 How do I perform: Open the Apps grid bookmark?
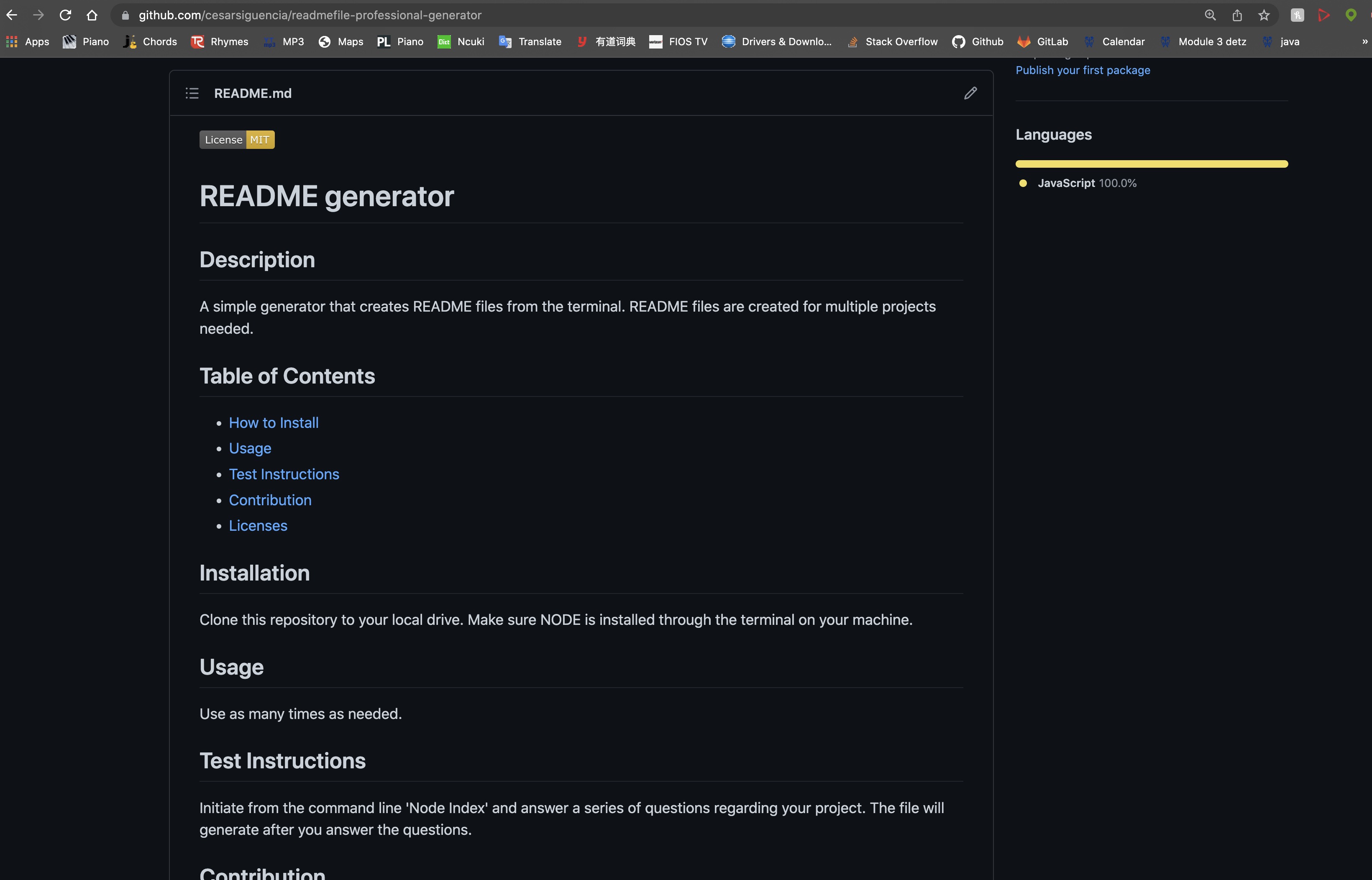(x=28, y=42)
